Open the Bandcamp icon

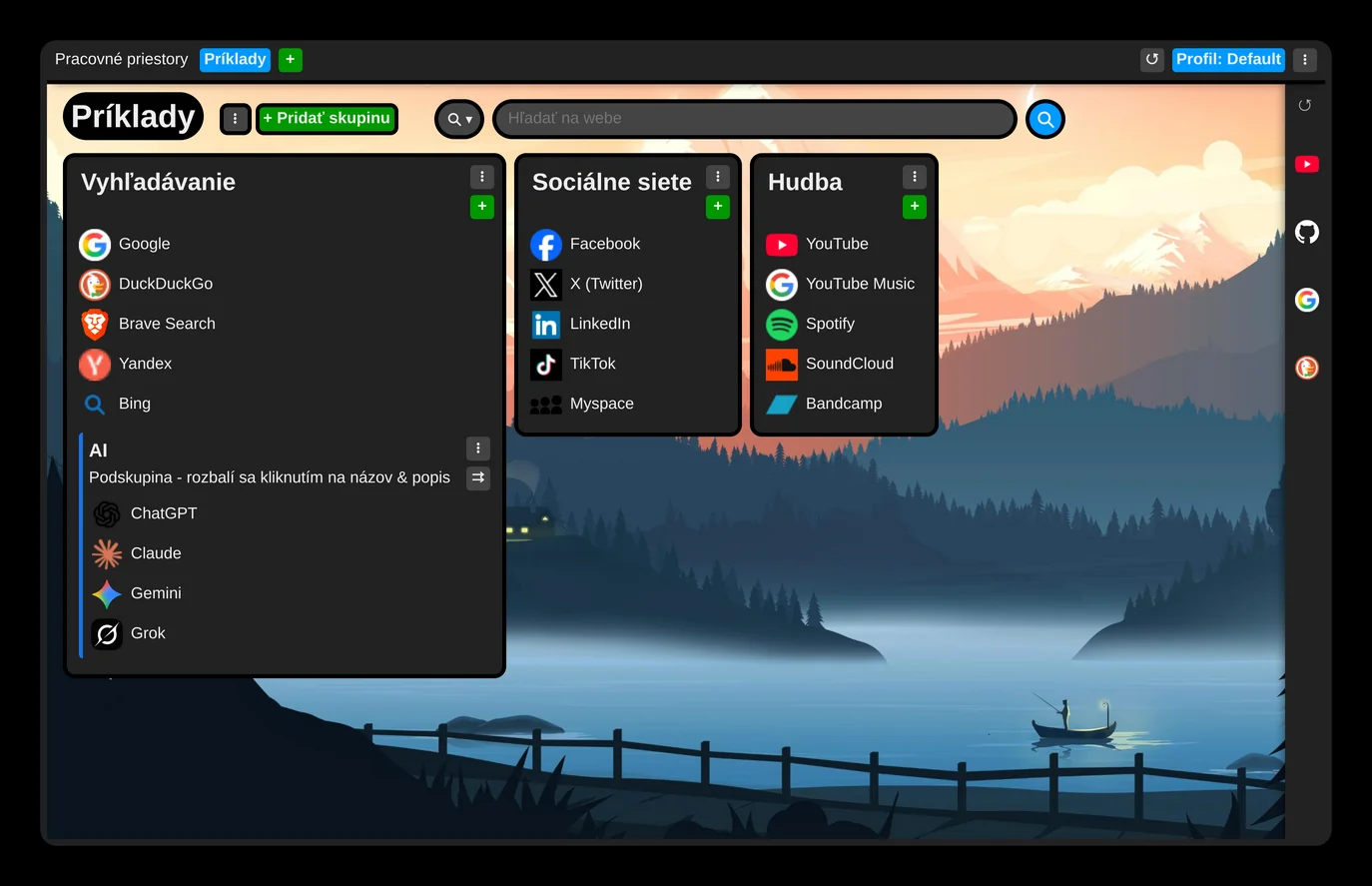coord(782,405)
